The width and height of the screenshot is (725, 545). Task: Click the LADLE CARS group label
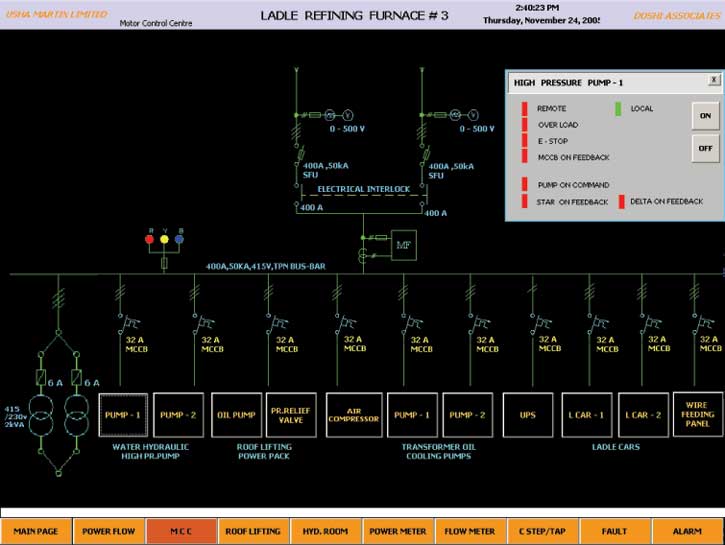pos(615,447)
